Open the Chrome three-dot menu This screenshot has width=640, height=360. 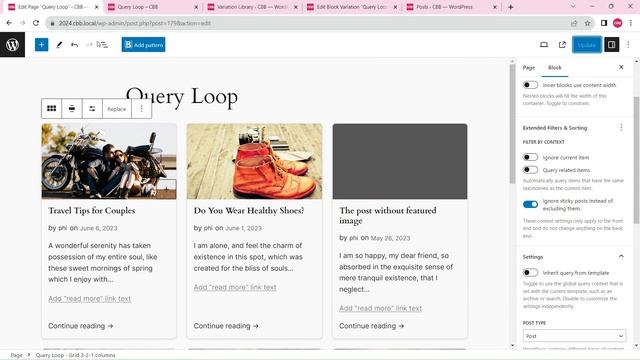631,23
